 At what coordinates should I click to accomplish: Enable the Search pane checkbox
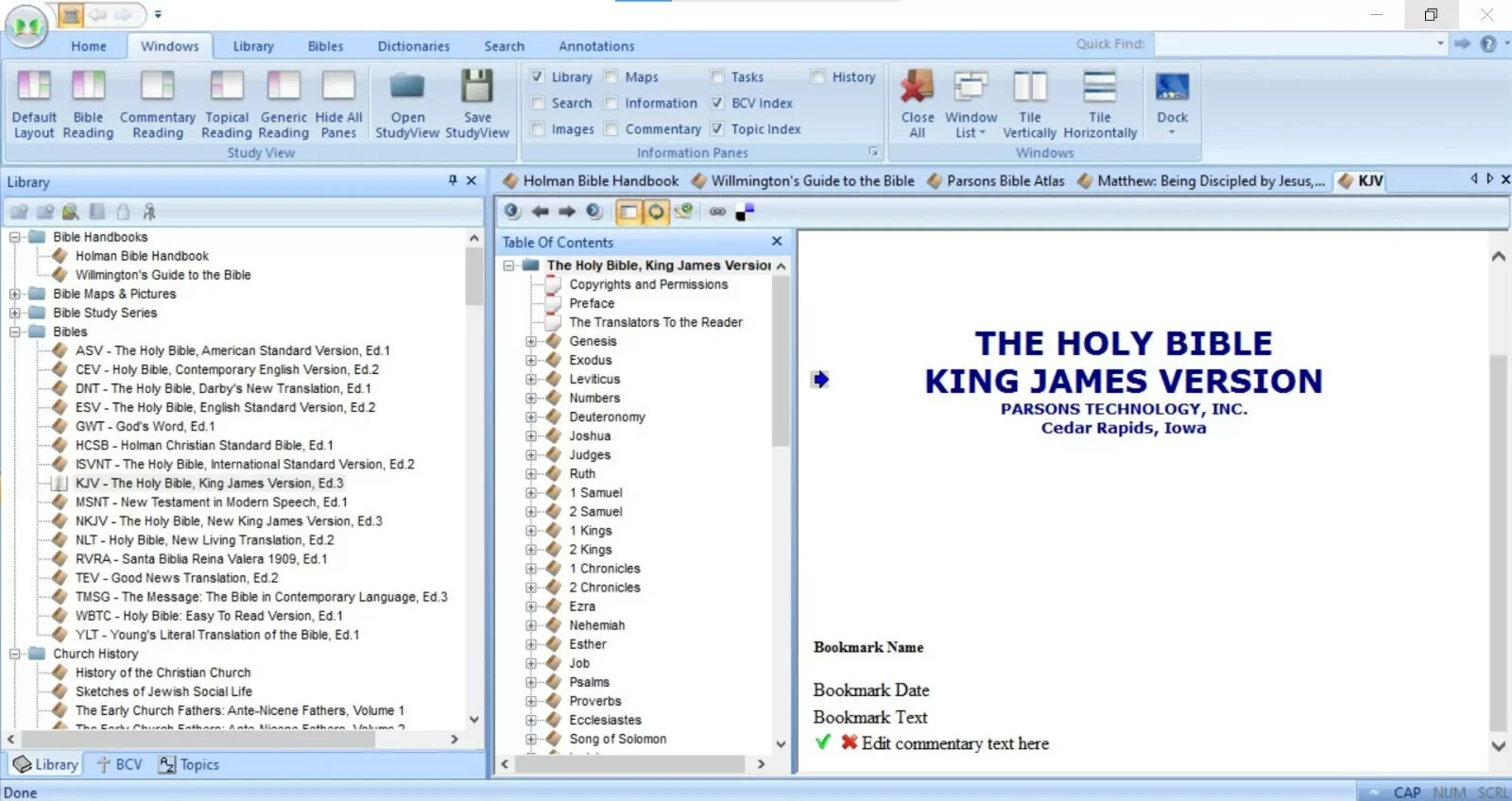tap(538, 103)
